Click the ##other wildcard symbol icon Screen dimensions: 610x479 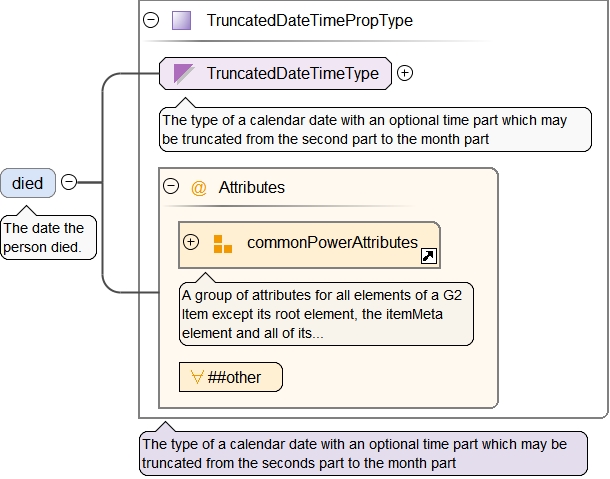[x=198, y=377]
